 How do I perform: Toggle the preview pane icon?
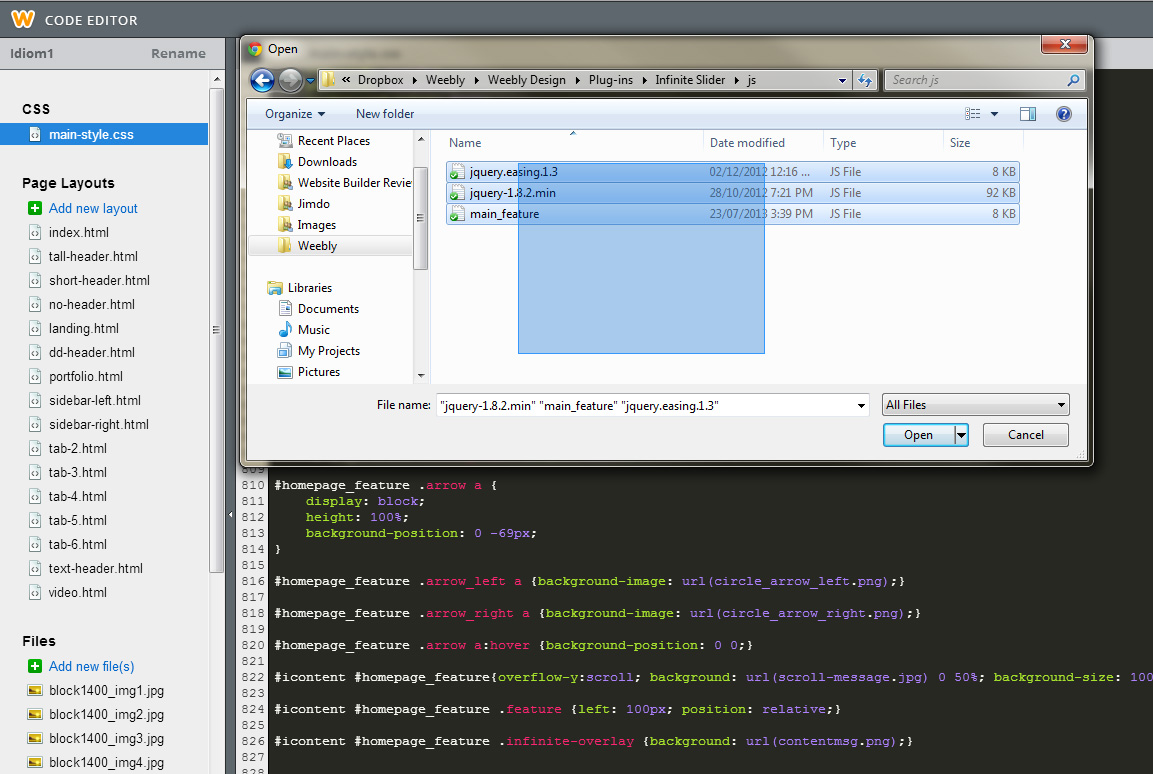[x=1027, y=114]
